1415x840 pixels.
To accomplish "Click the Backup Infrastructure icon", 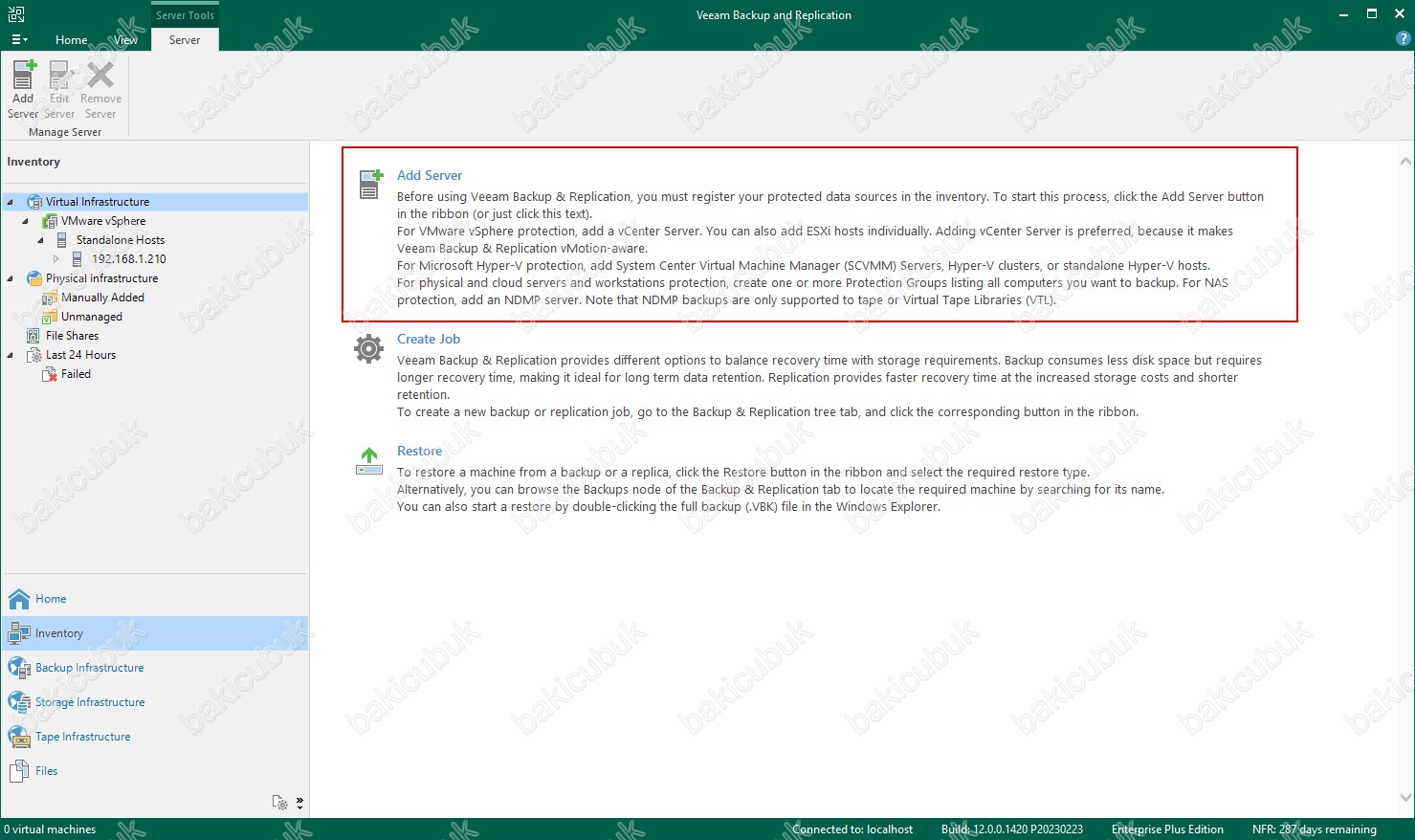I will [19, 668].
